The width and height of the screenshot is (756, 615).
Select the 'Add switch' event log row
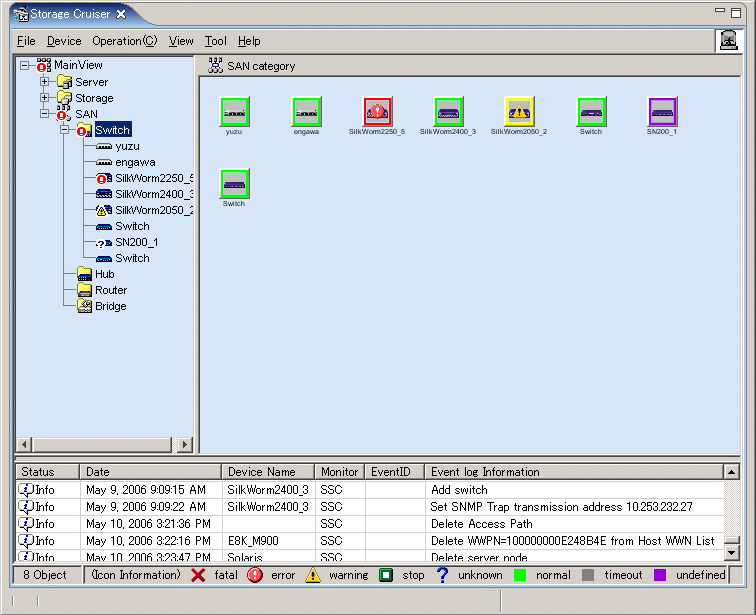click(370, 490)
